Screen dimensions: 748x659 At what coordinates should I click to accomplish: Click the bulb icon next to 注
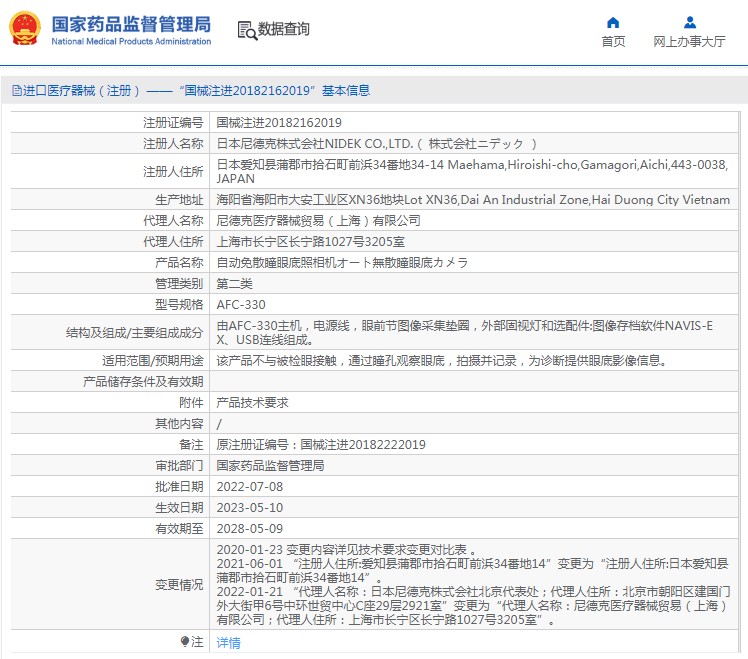click(x=185, y=642)
